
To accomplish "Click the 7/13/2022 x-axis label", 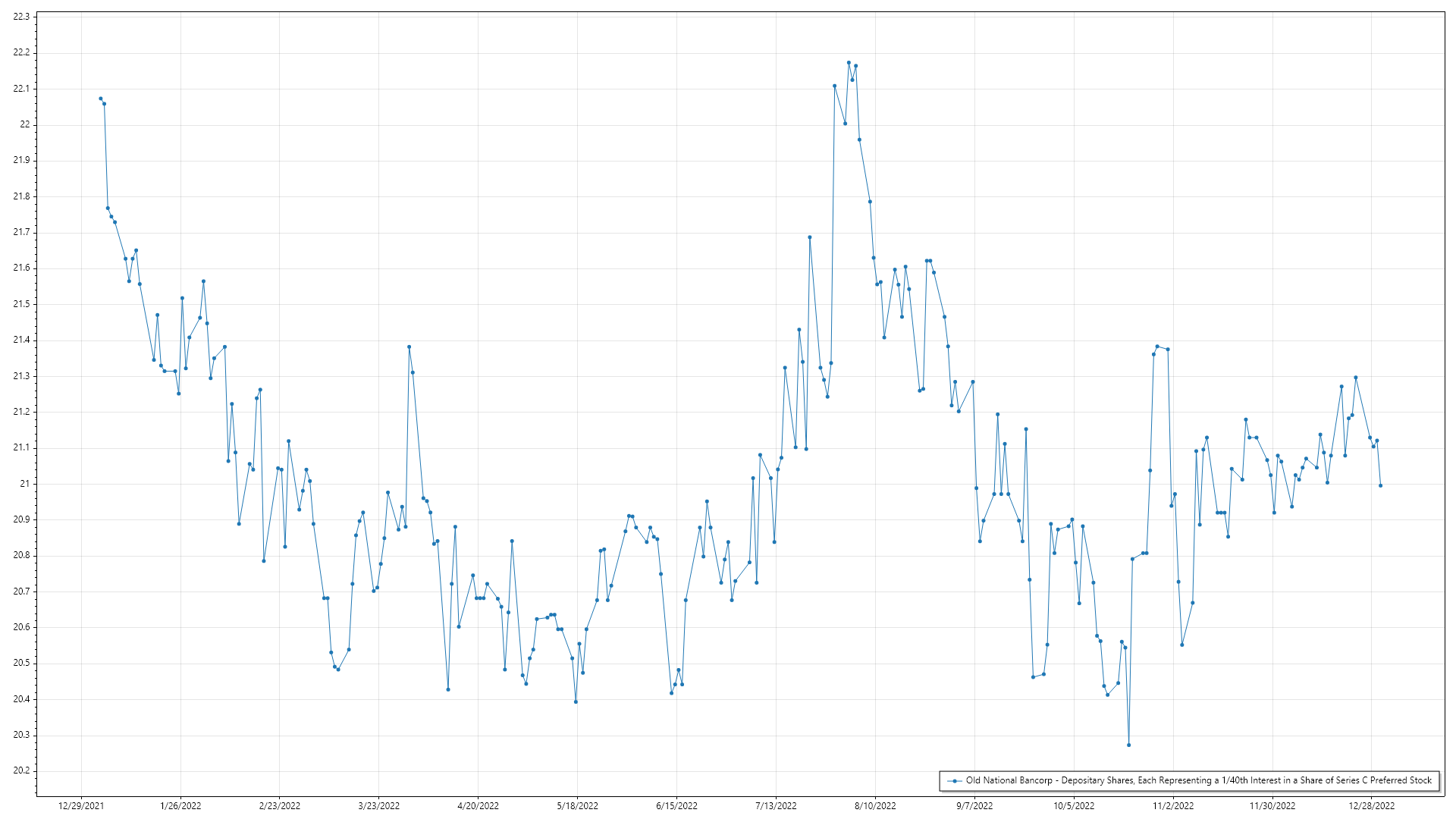I will point(776,805).
